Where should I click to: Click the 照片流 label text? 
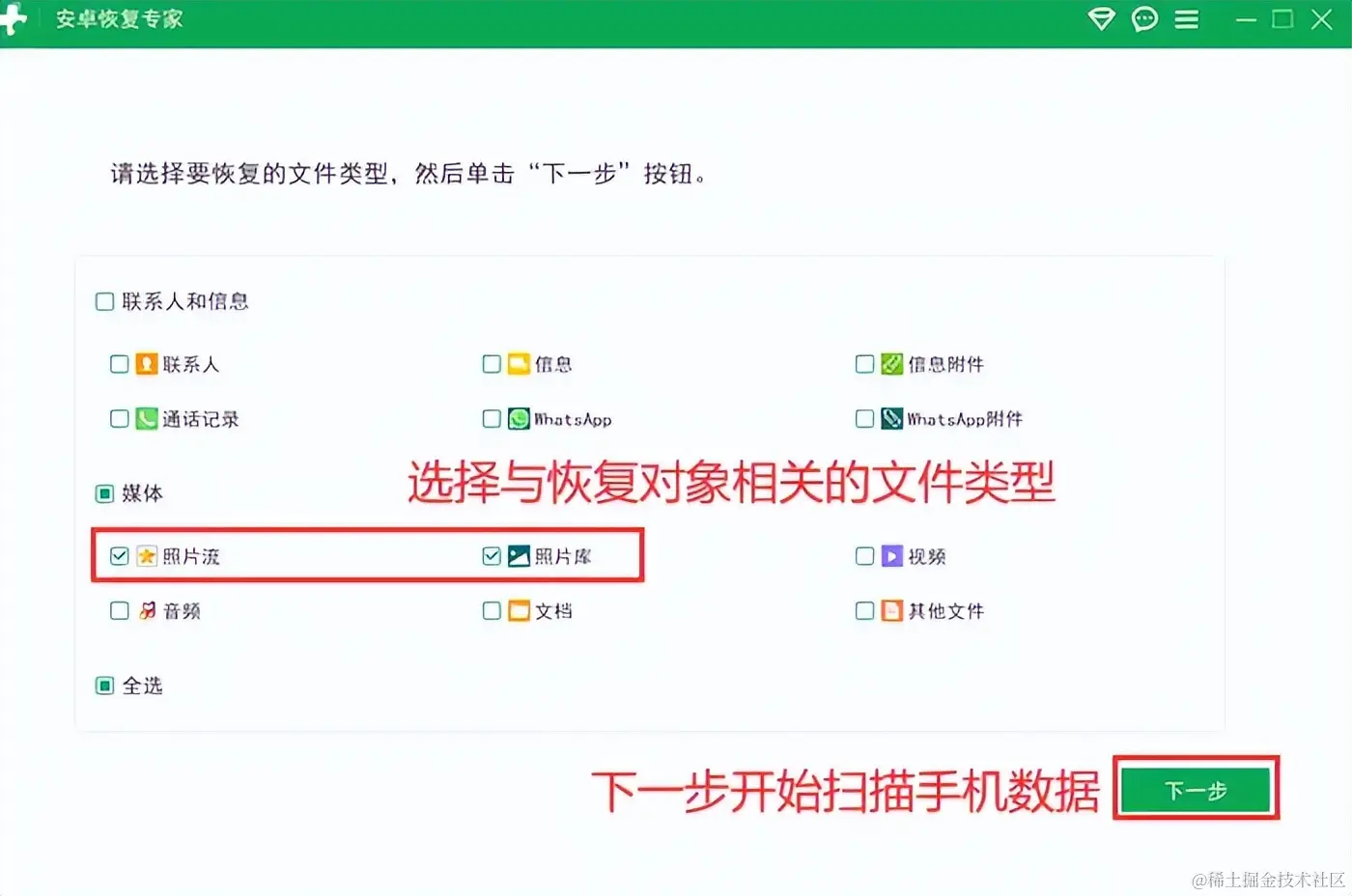pos(191,557)
